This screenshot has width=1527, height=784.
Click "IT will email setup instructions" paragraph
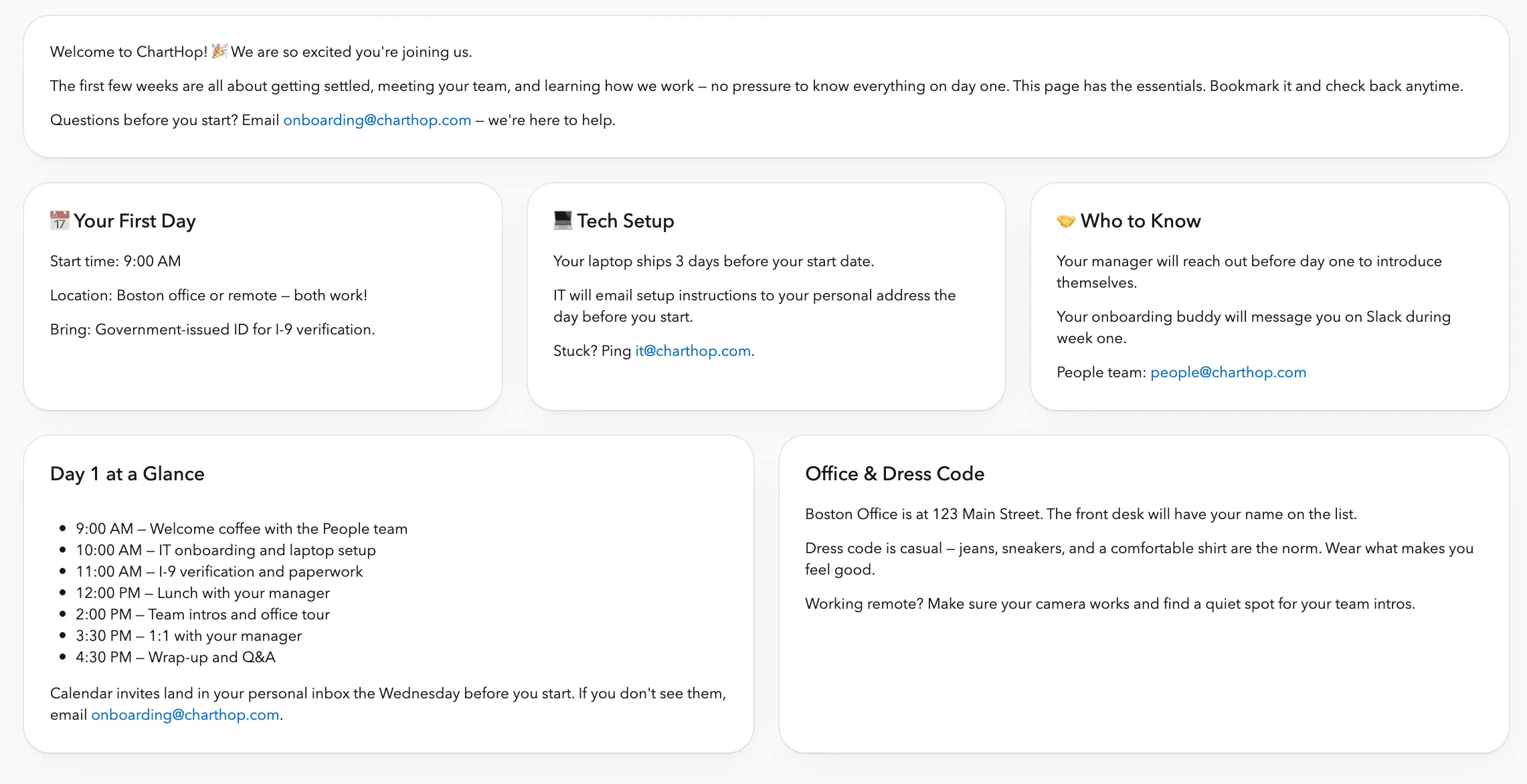click(x=755, y=306)
